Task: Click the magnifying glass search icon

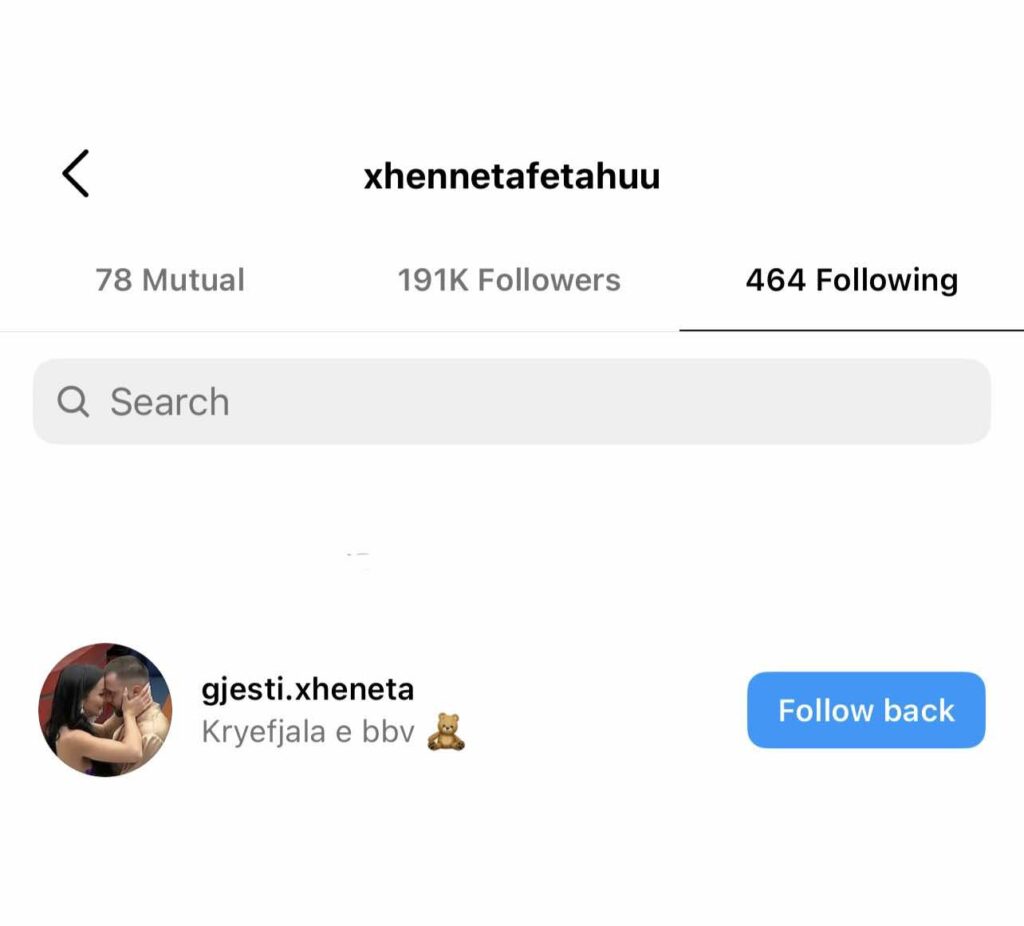Action: pyautogui.click(x=72, y=402)
